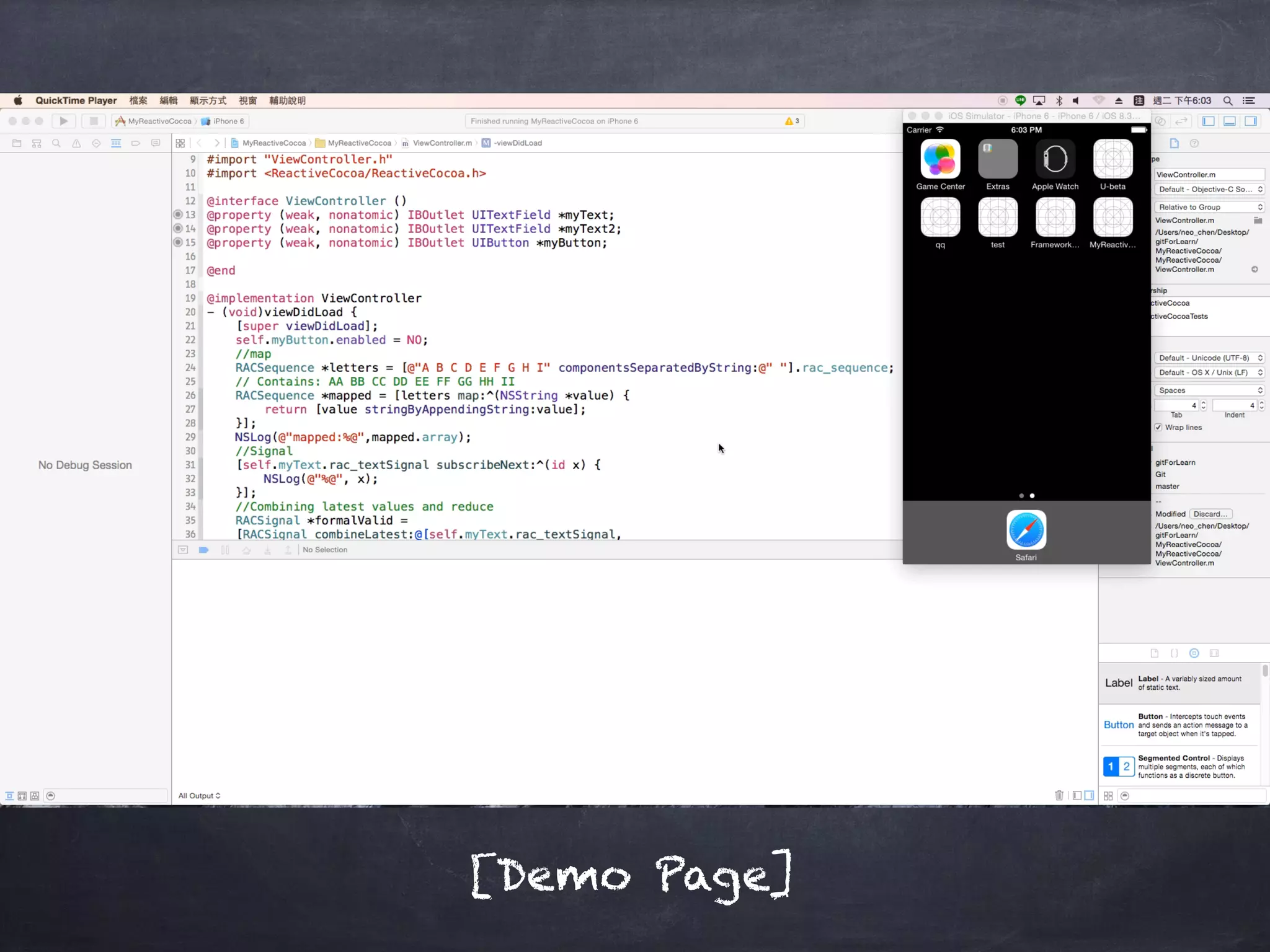This screenshot has height=952, width=1270.
Task: Click the Spotlight search magnifier in menu bar
Action: pos(1227,100)
